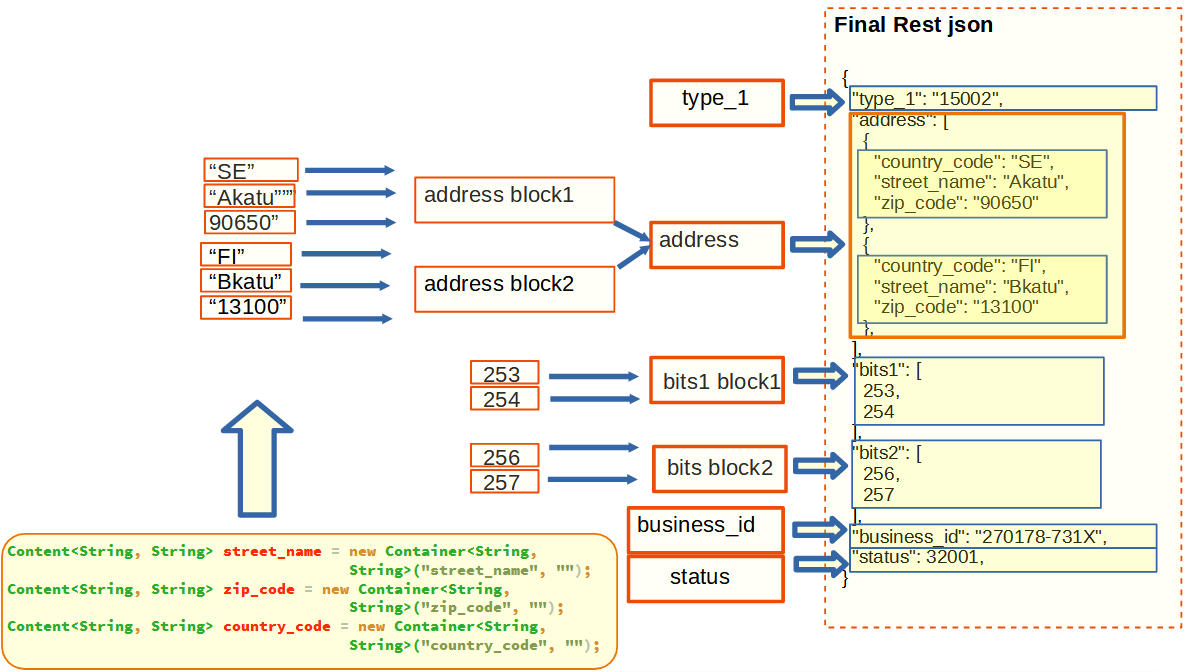The width and height of the screenshot is (1193, 672).
Task: Select the bits1 block1 box
Action: pos(716,380)
